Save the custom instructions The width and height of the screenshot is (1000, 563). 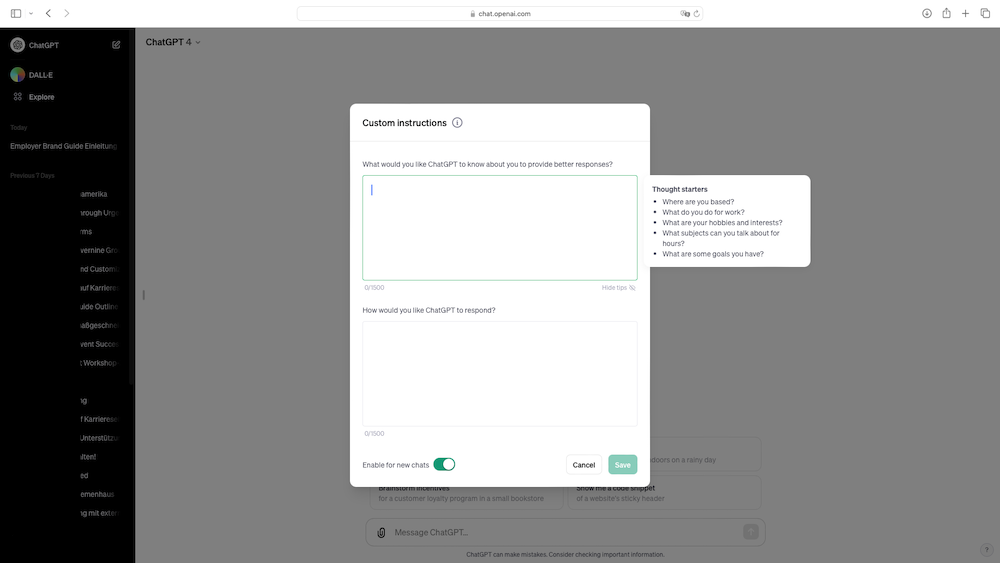(x=622, y=465)
